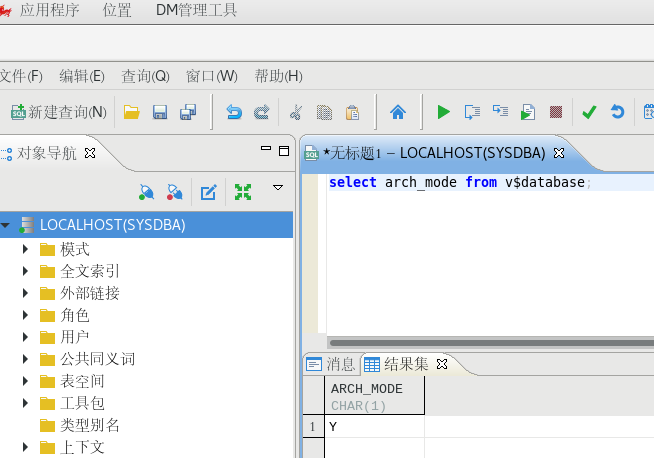Expand the 用户 folder
The height and width of the screenshot is (458, 654).
tap(25, 337)
